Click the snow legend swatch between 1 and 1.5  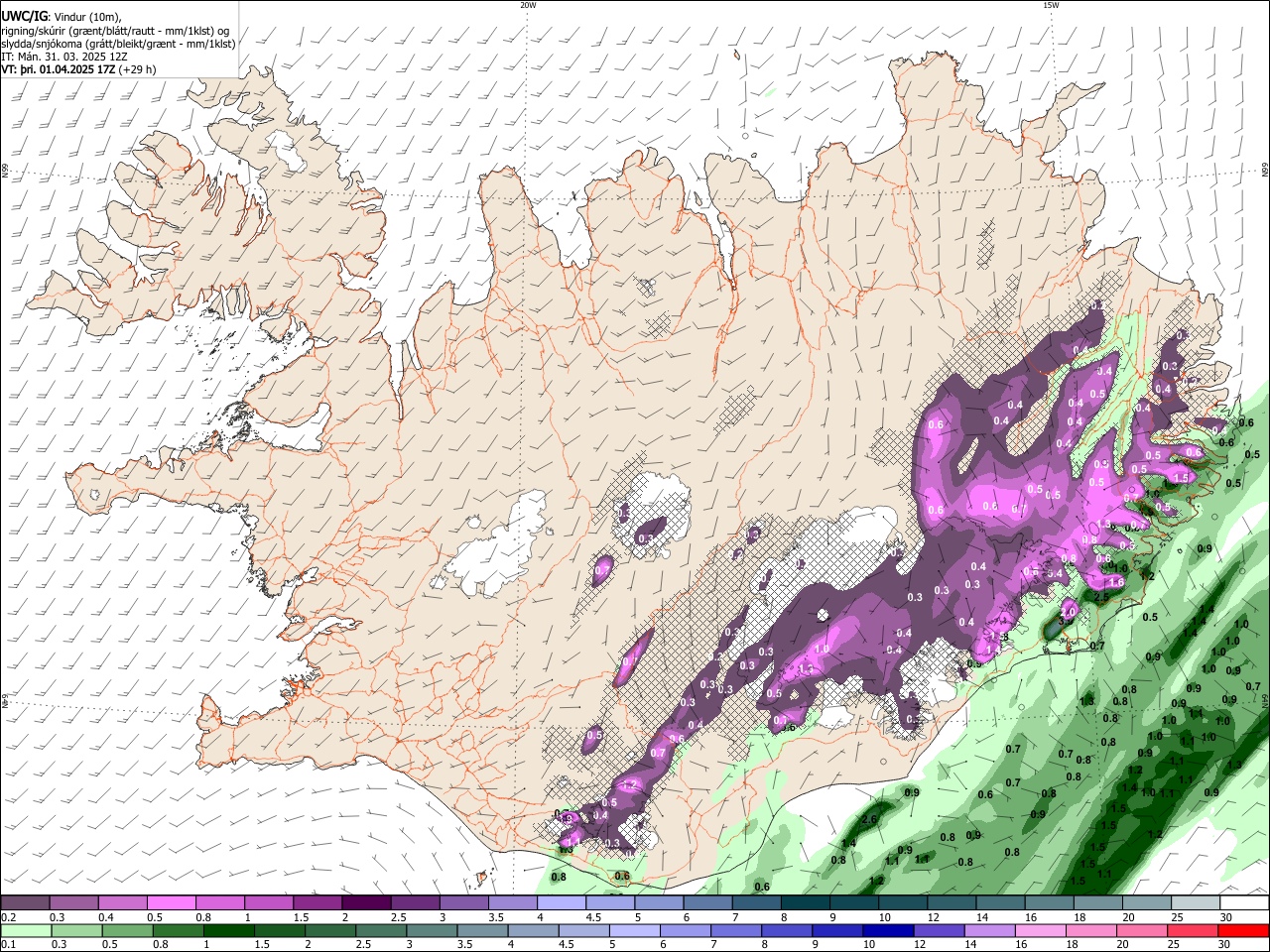coord(268,902)
